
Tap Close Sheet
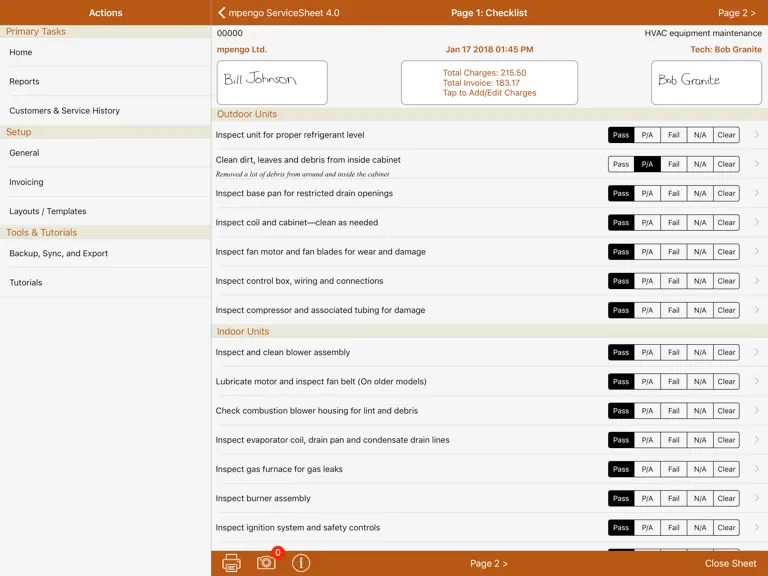pyautogui.click(x=730, y=563)
